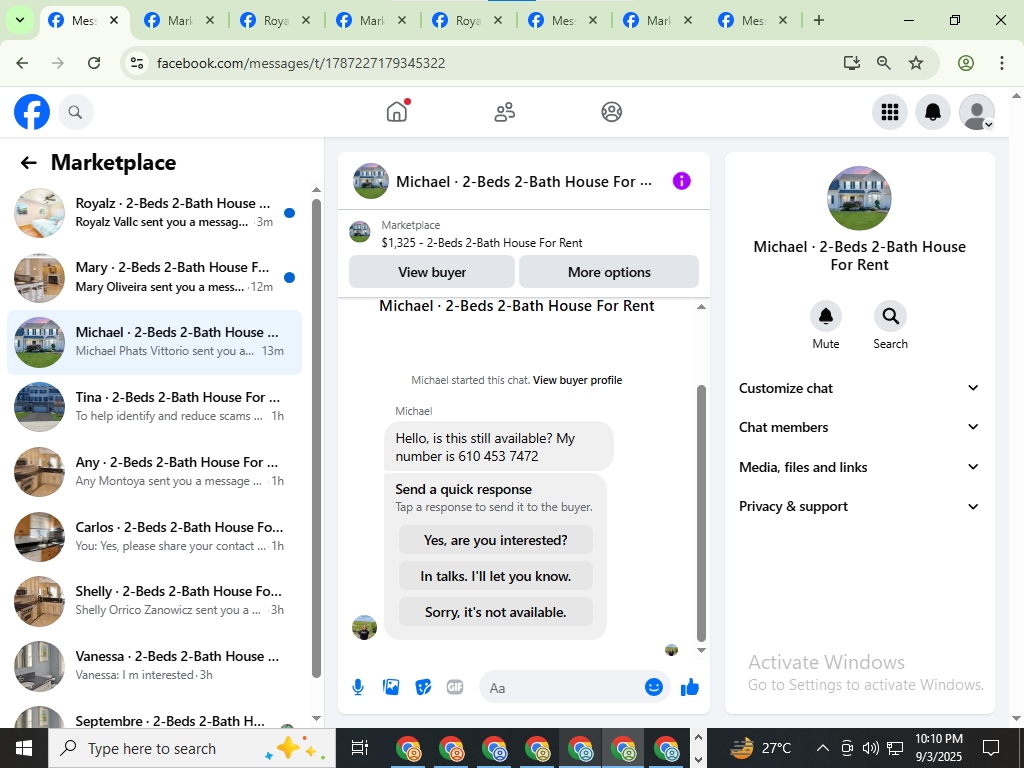
Task: Open large house picture in right panel
Action: pos(859,198)
